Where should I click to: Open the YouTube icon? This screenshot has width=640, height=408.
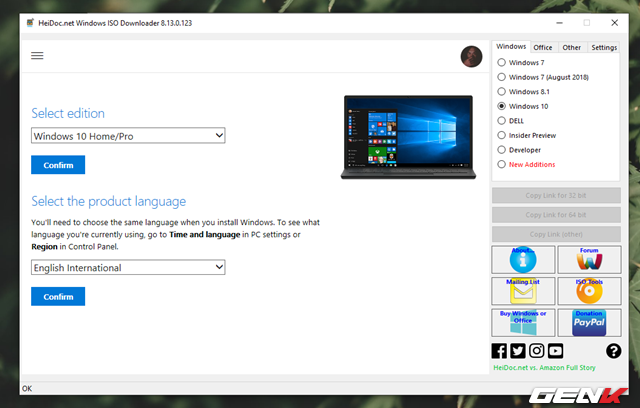556,351
